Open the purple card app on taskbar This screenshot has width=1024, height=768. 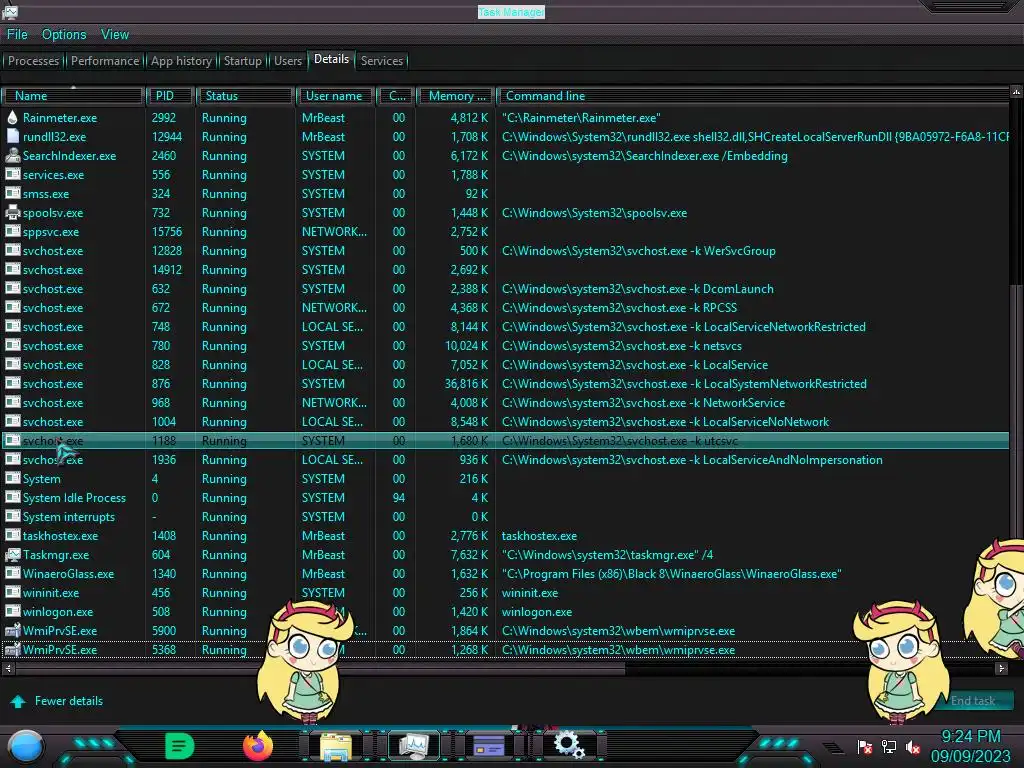coord(489,746)
